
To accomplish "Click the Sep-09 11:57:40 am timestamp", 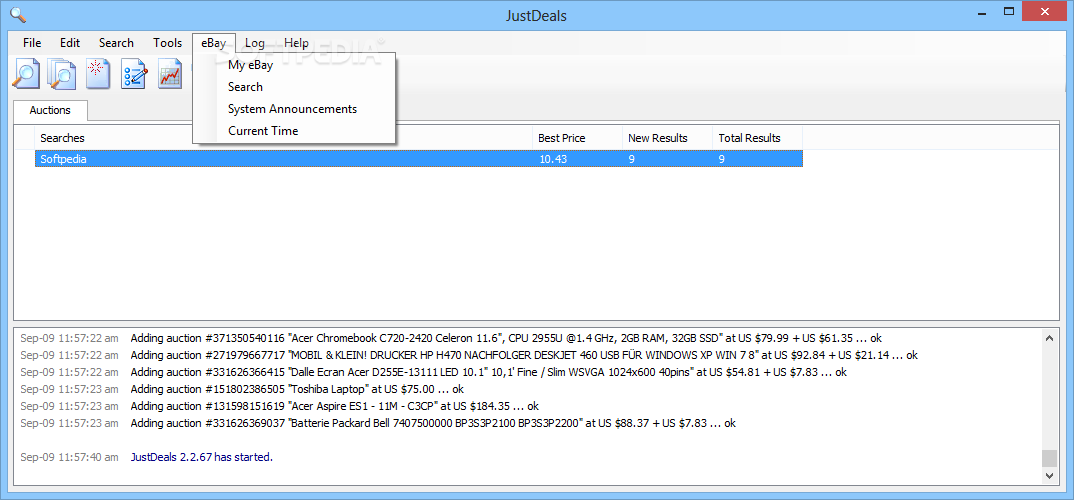I will [69, 457].
